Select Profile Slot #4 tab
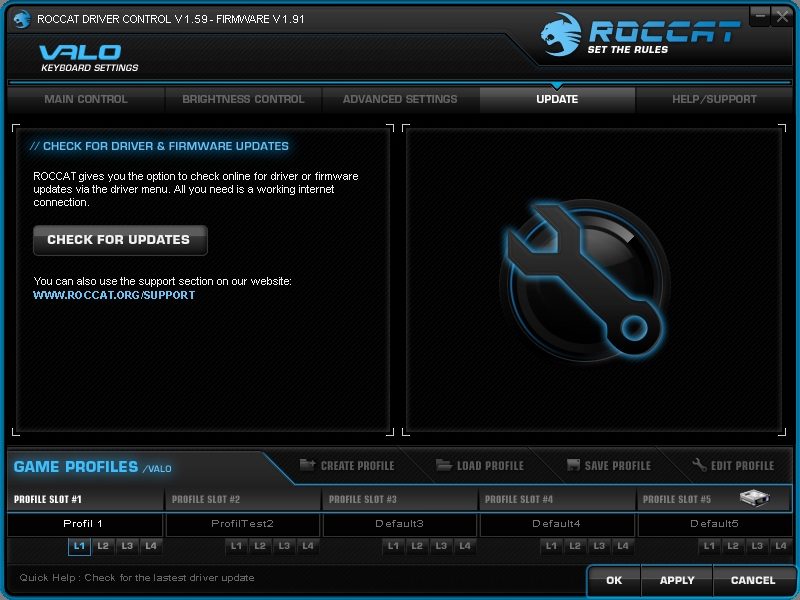This screenshot has height=600, width=800. [x=557, y=499]
